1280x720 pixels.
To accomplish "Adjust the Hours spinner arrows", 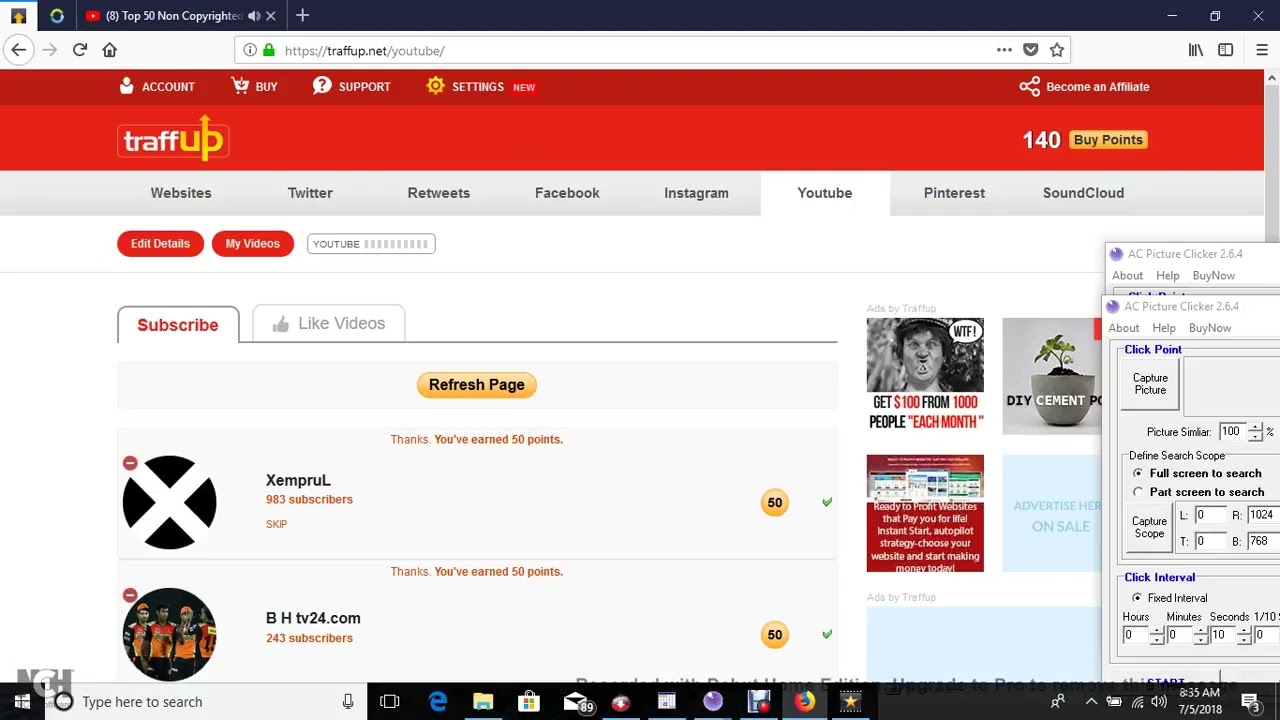I will click(x=1157, y=636).
